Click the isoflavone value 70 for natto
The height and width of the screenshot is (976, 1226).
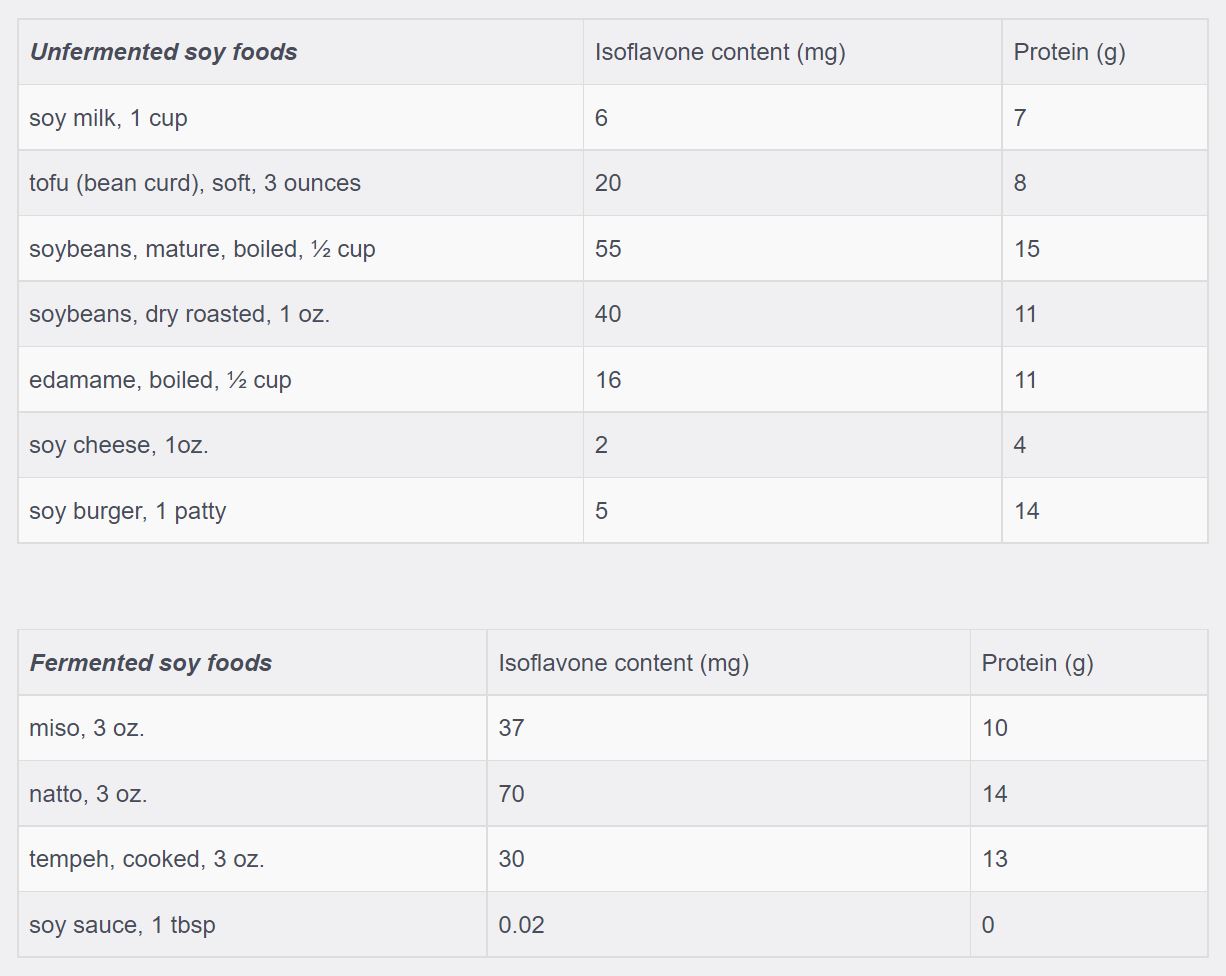[x=512, y=794]
